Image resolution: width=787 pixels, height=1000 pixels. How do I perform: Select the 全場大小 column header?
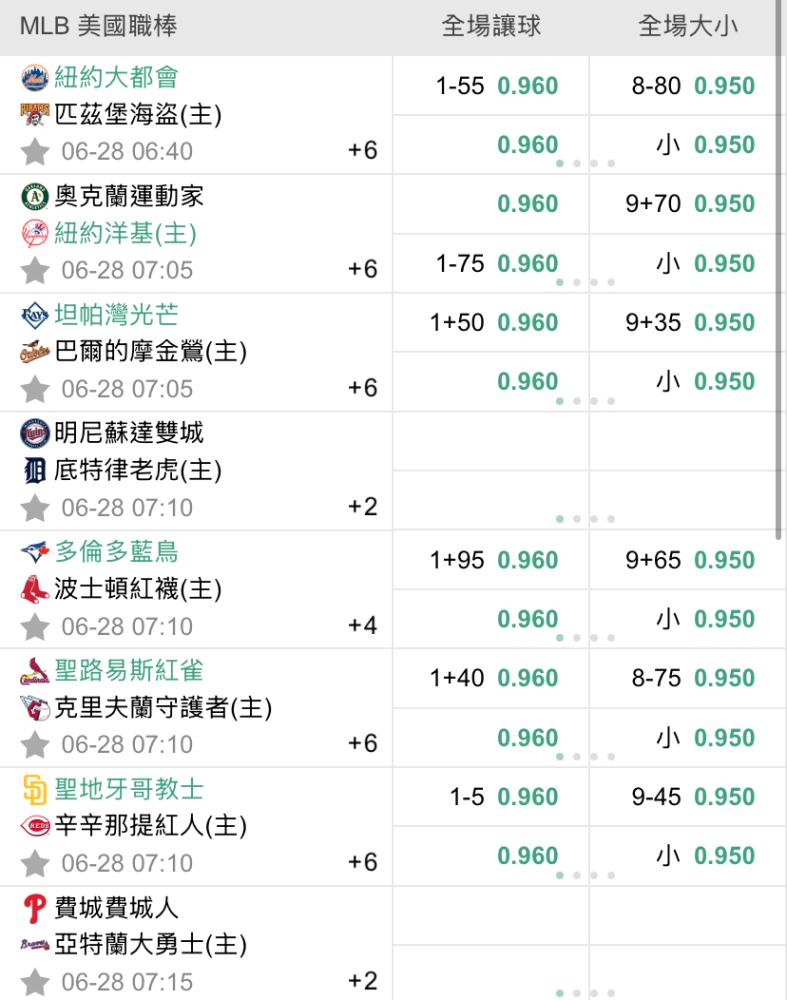pos(688,27)
